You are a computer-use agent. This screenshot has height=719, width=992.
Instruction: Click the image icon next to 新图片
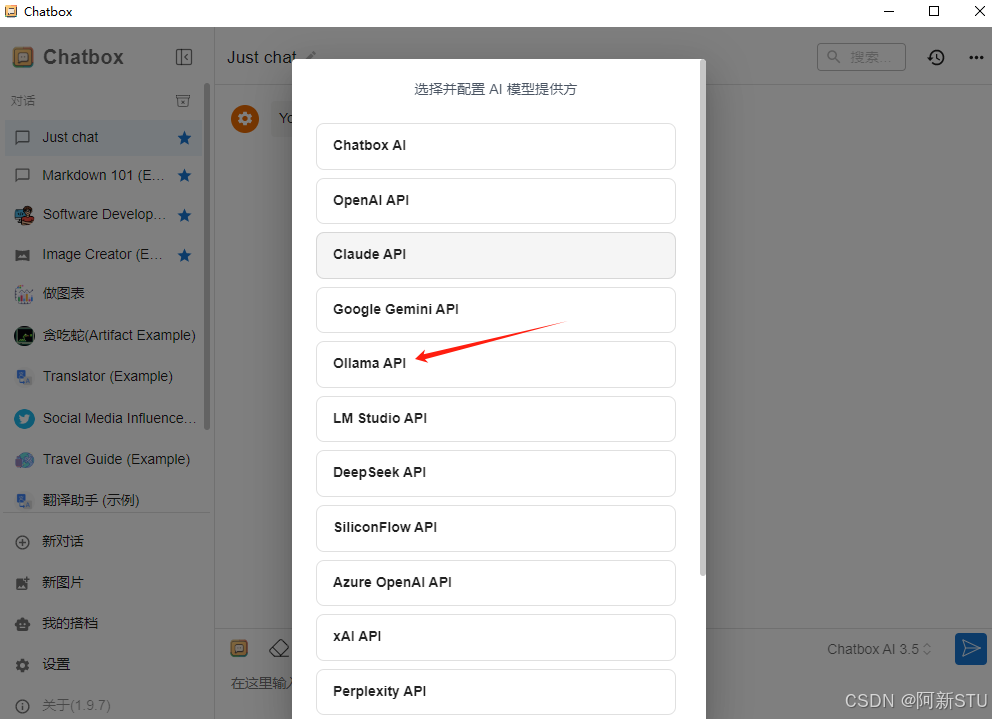point(23,583)
